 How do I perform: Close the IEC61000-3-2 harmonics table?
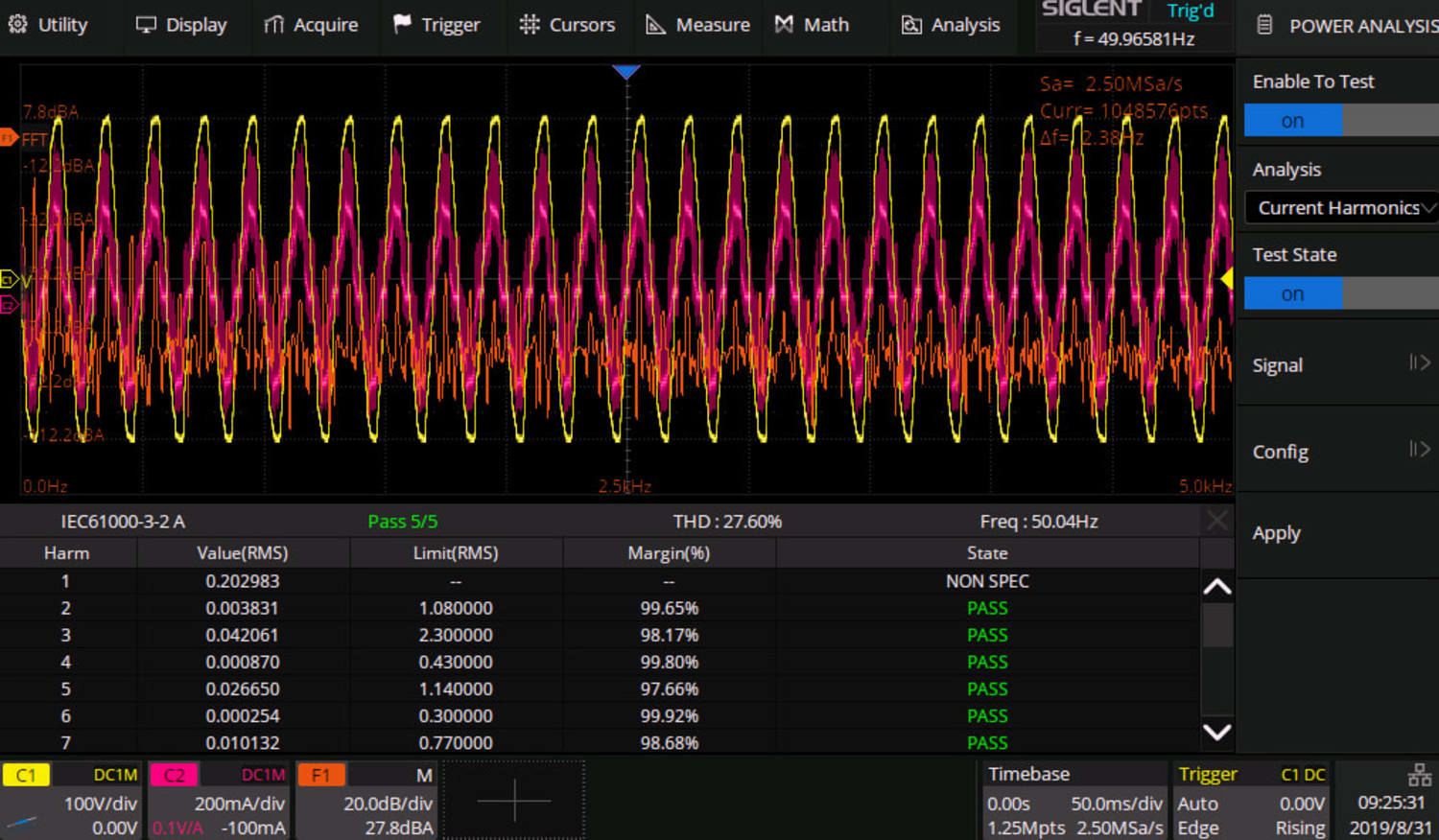1216,521
